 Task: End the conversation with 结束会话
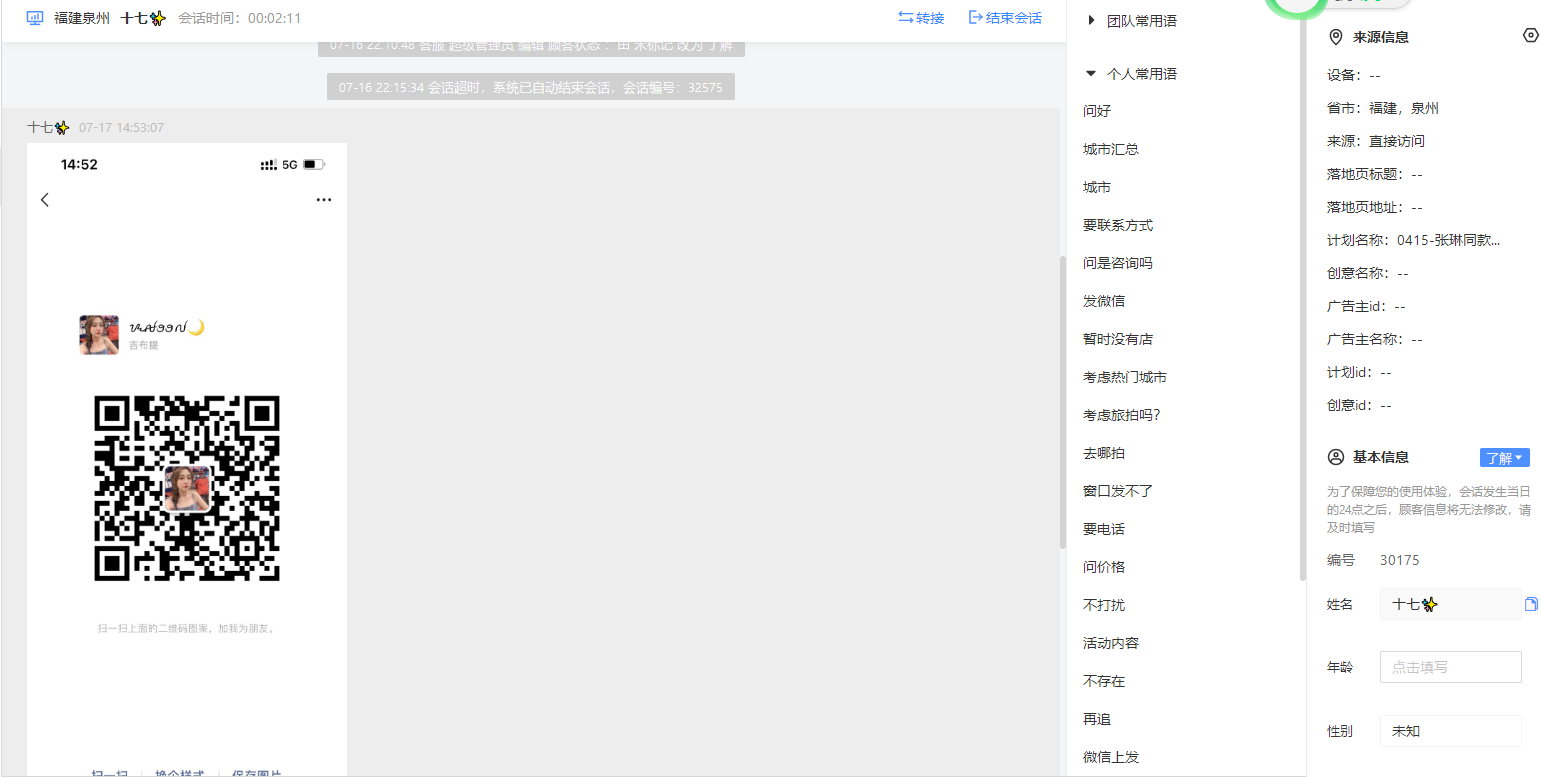click(1005, 18)
